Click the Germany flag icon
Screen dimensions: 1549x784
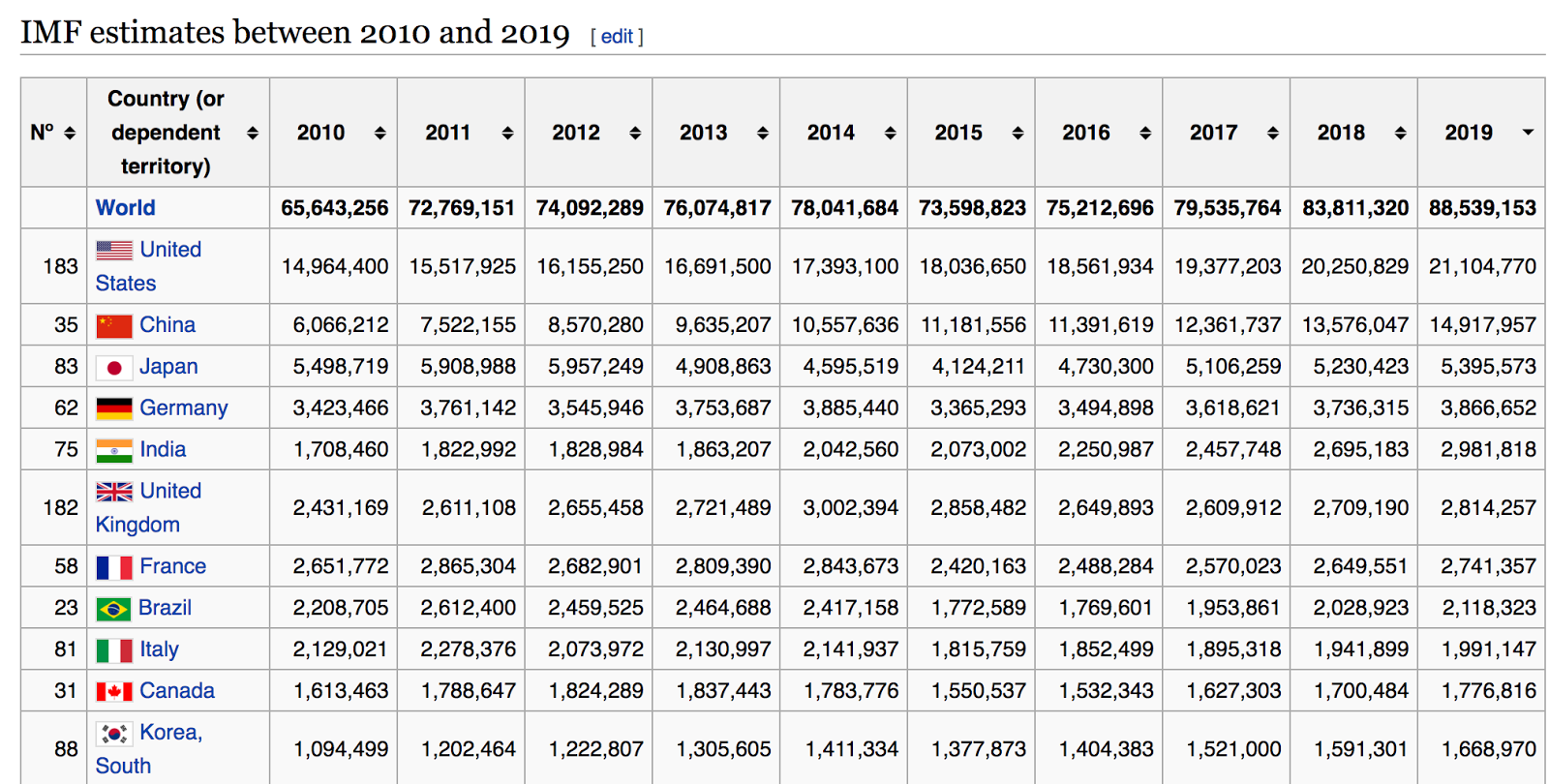pos(114,409)
